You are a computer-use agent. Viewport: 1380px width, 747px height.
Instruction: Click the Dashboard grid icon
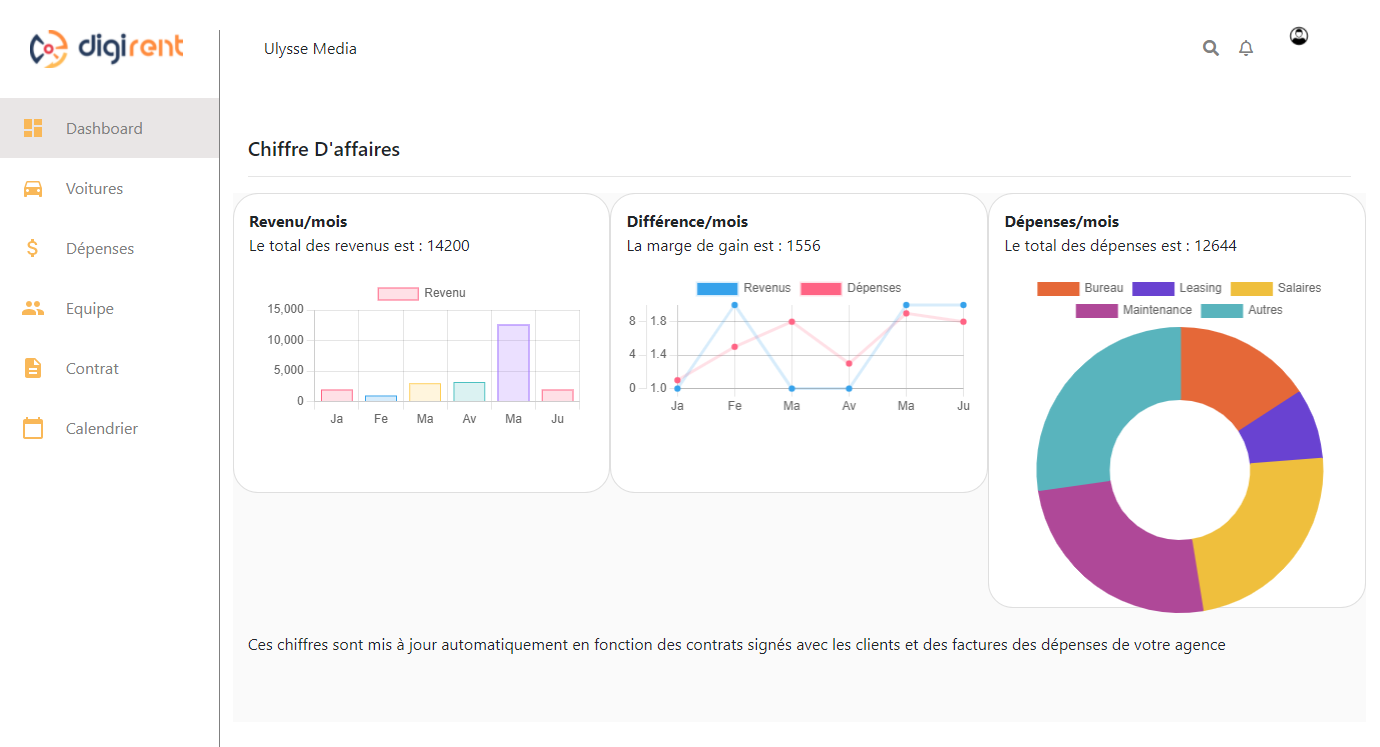click(33, 128)
